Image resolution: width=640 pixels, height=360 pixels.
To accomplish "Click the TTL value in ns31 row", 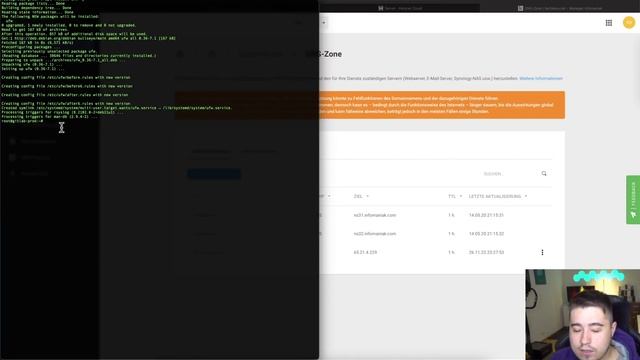I will (x=451, y=215).
